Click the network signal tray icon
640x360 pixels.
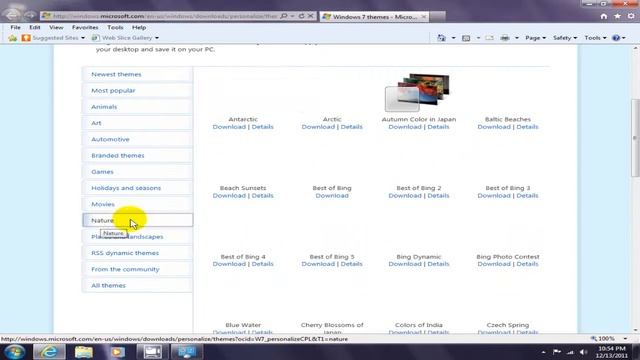tap(570, 351)
